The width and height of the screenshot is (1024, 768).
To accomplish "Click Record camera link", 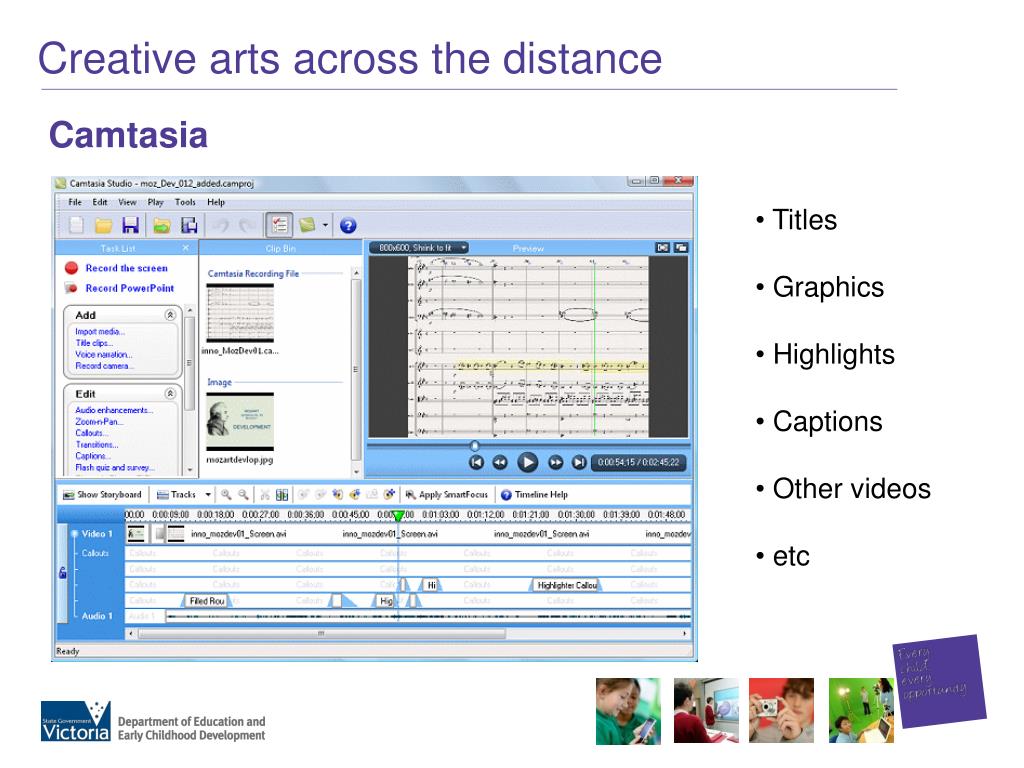I will tap(104, 366).
